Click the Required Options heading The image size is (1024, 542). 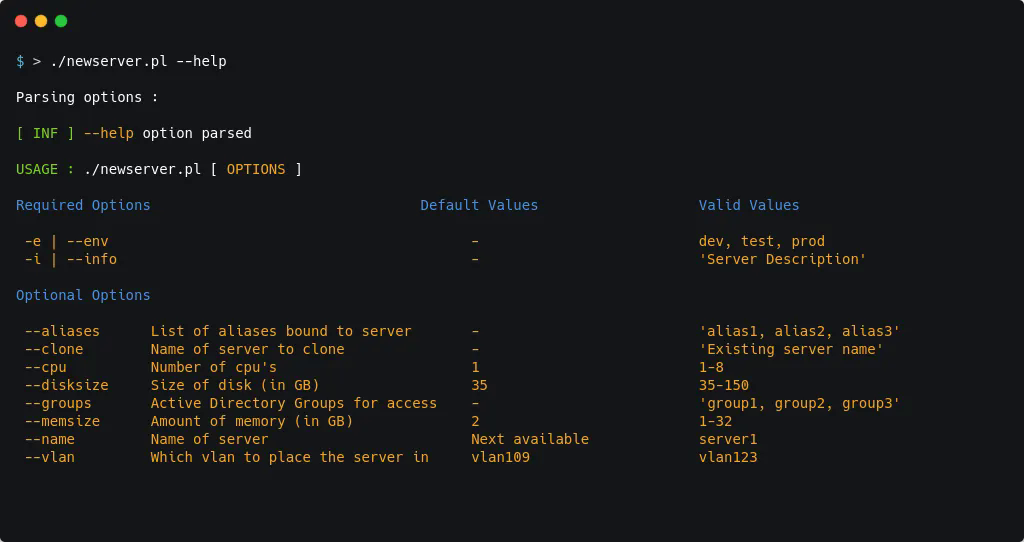[83, 205]
